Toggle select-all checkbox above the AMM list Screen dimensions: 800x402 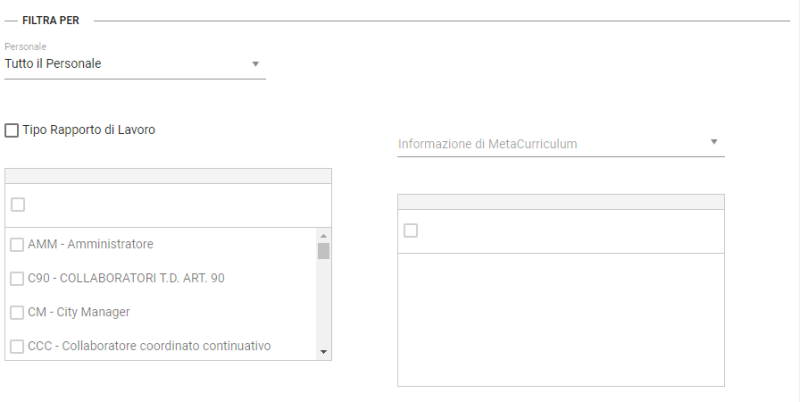[18, 205]
